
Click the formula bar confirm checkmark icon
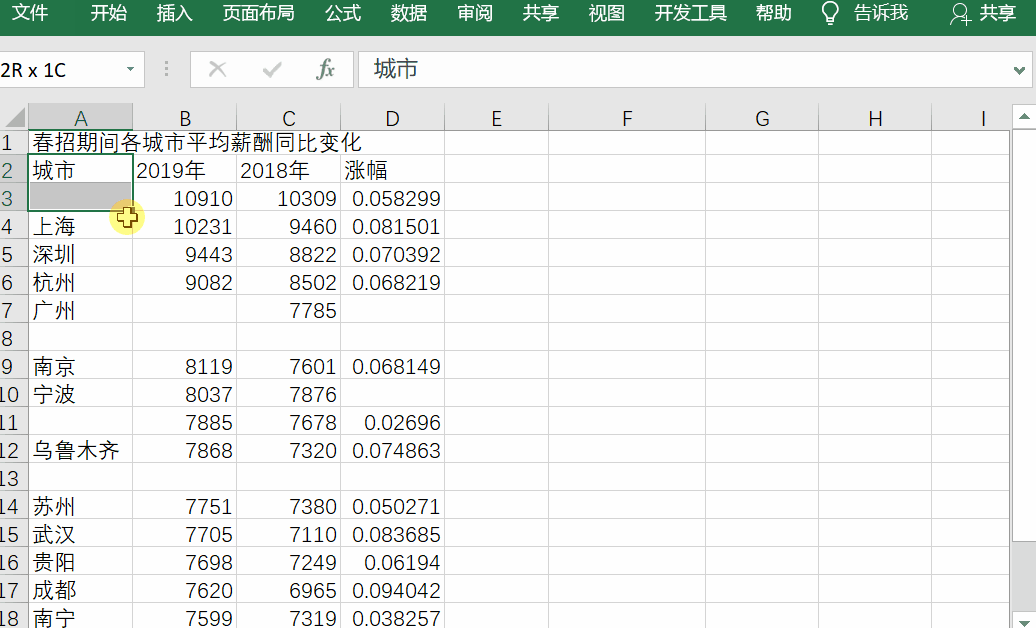click(272, 69)
